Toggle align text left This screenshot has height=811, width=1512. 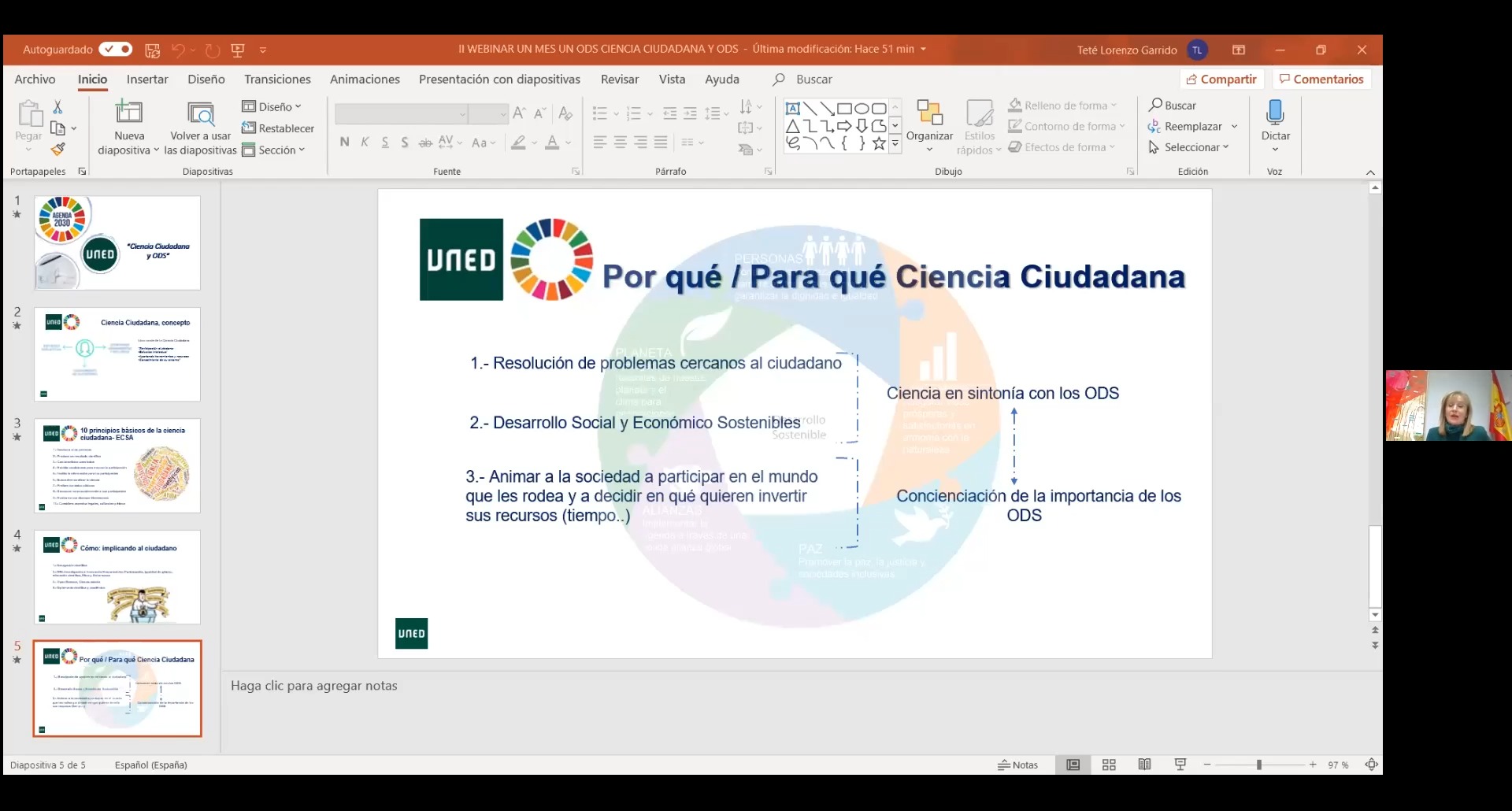click(600, 143)
